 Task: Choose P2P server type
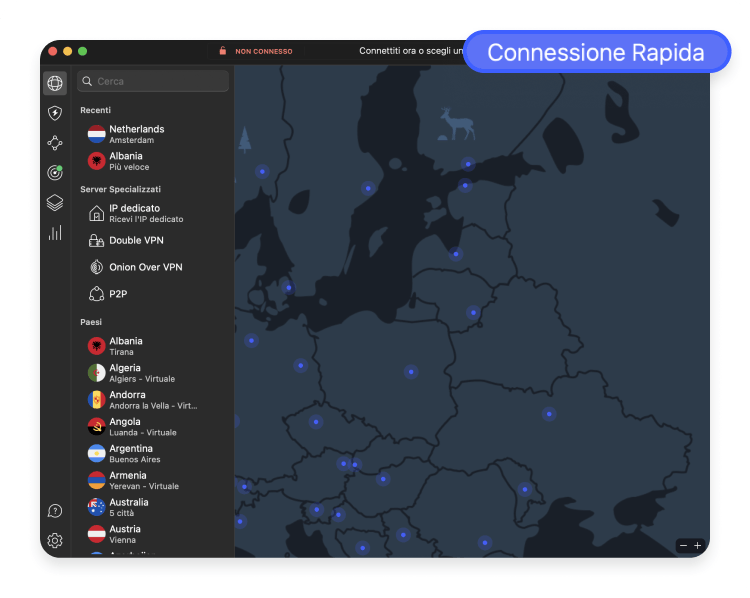coord(153,294)
